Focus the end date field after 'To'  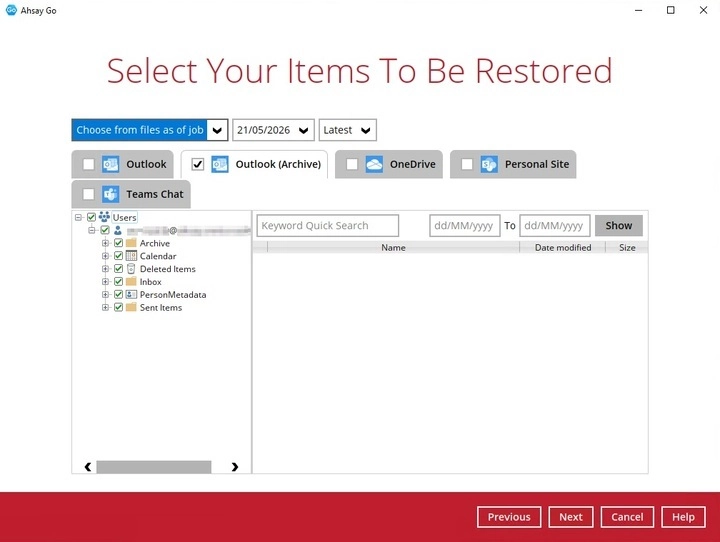(x=555, y=226)
